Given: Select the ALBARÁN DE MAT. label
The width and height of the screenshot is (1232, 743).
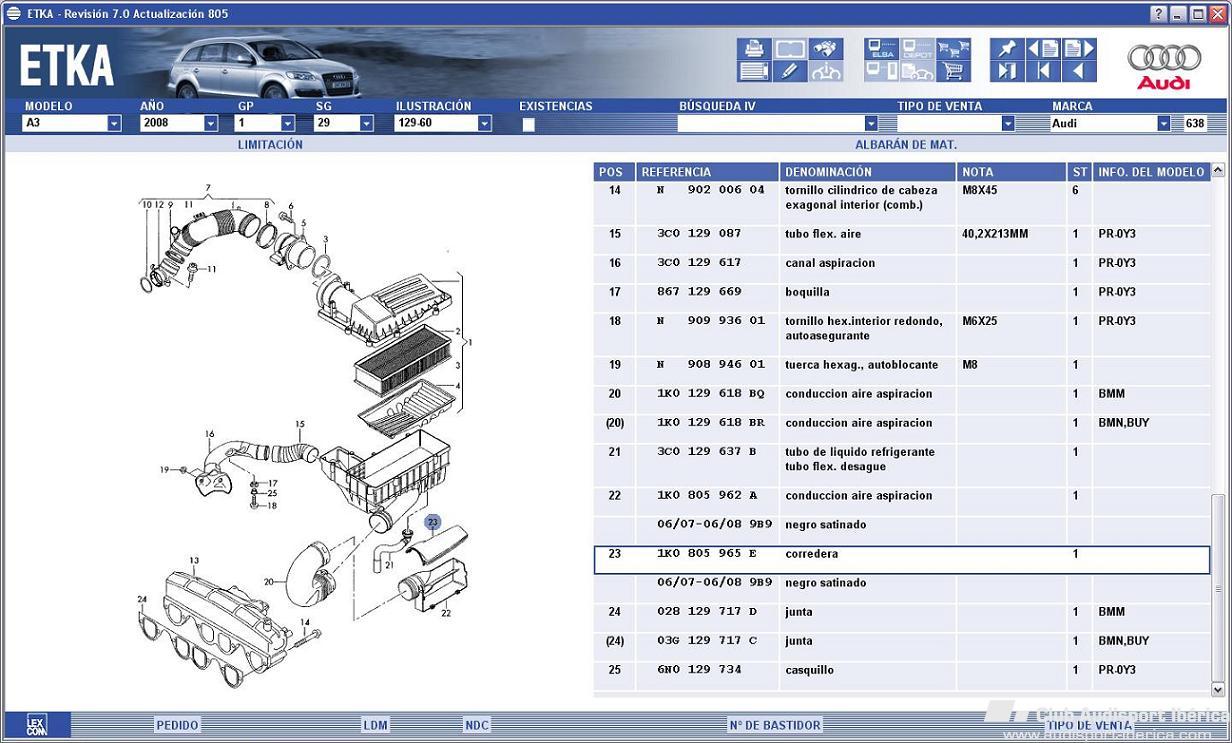Looking at the screenshot, I should pos(906,145).
